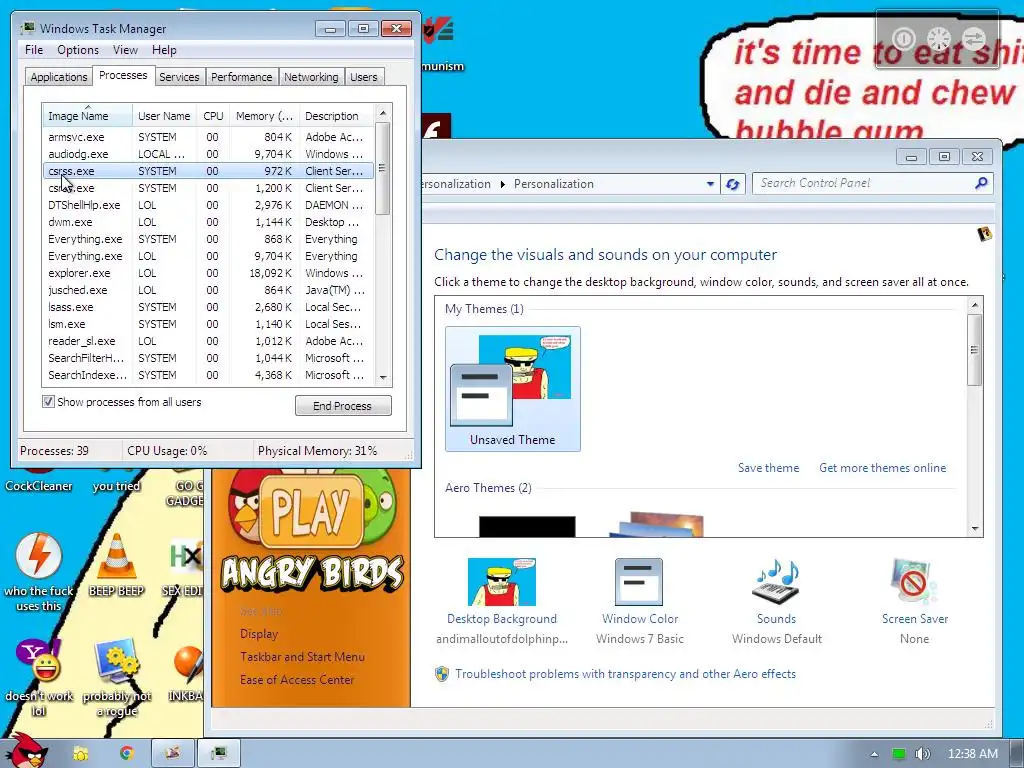Switch to the Networking tab
Viewport: 1024px width, 768px height.
pyautogui.click(x=311, y=76)
